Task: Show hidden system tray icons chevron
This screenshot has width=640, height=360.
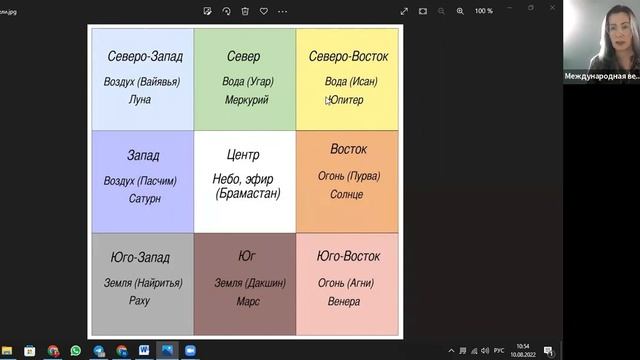Action: click(x=451, y=351)
